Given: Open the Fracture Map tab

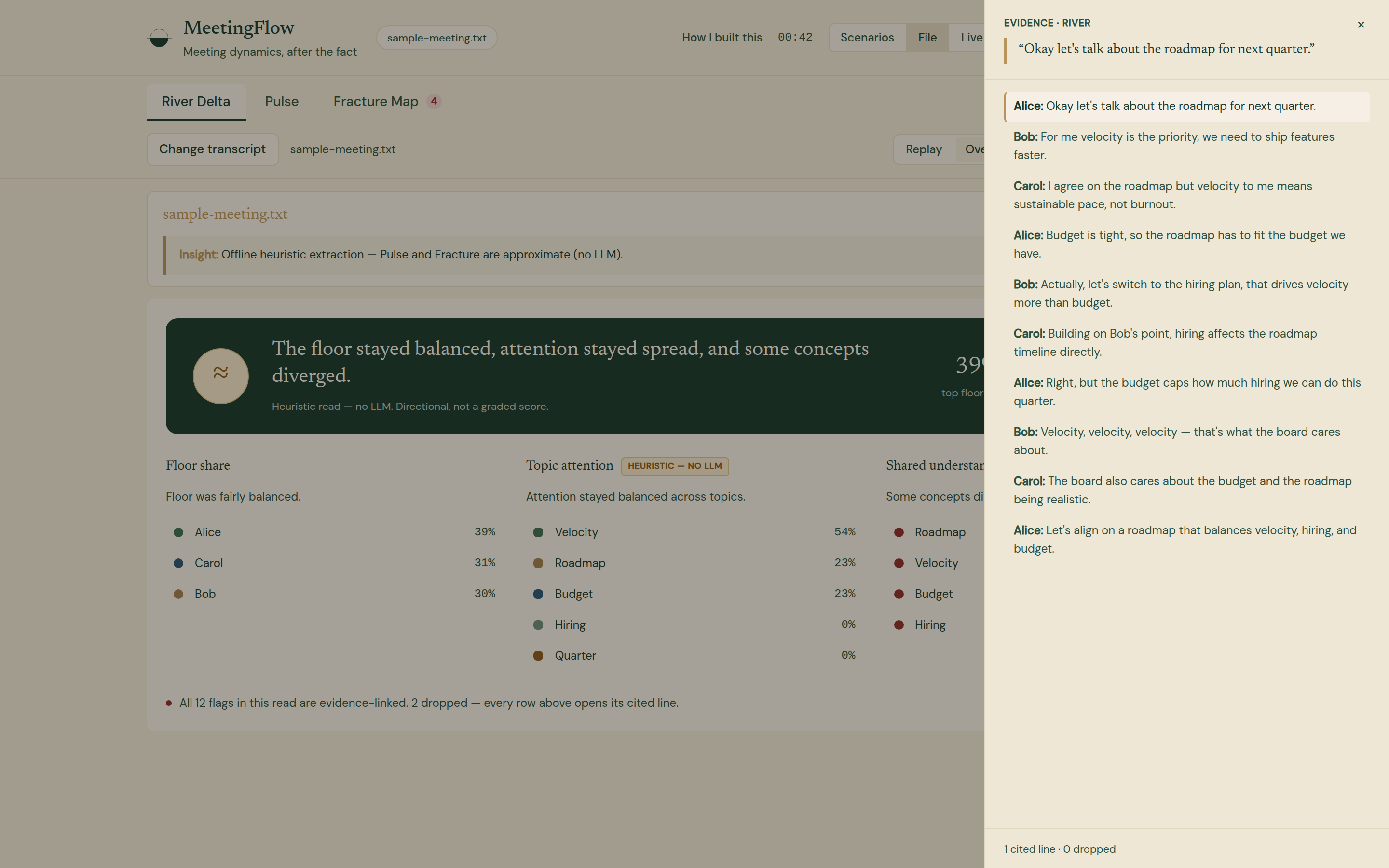Looking at the screenshot, I should 387,102.
